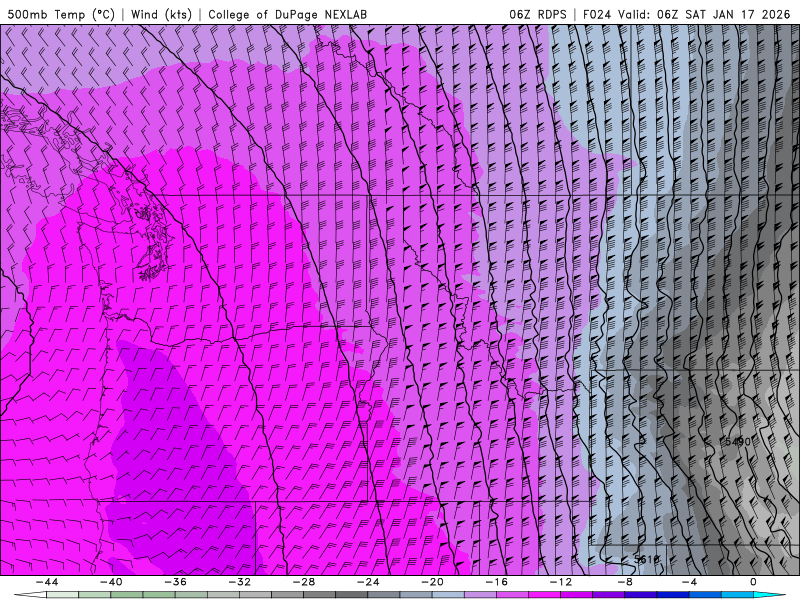Pick the dark blue swatch in the colorbar
The height and width of the screenshot is (600, 800).
673,595
